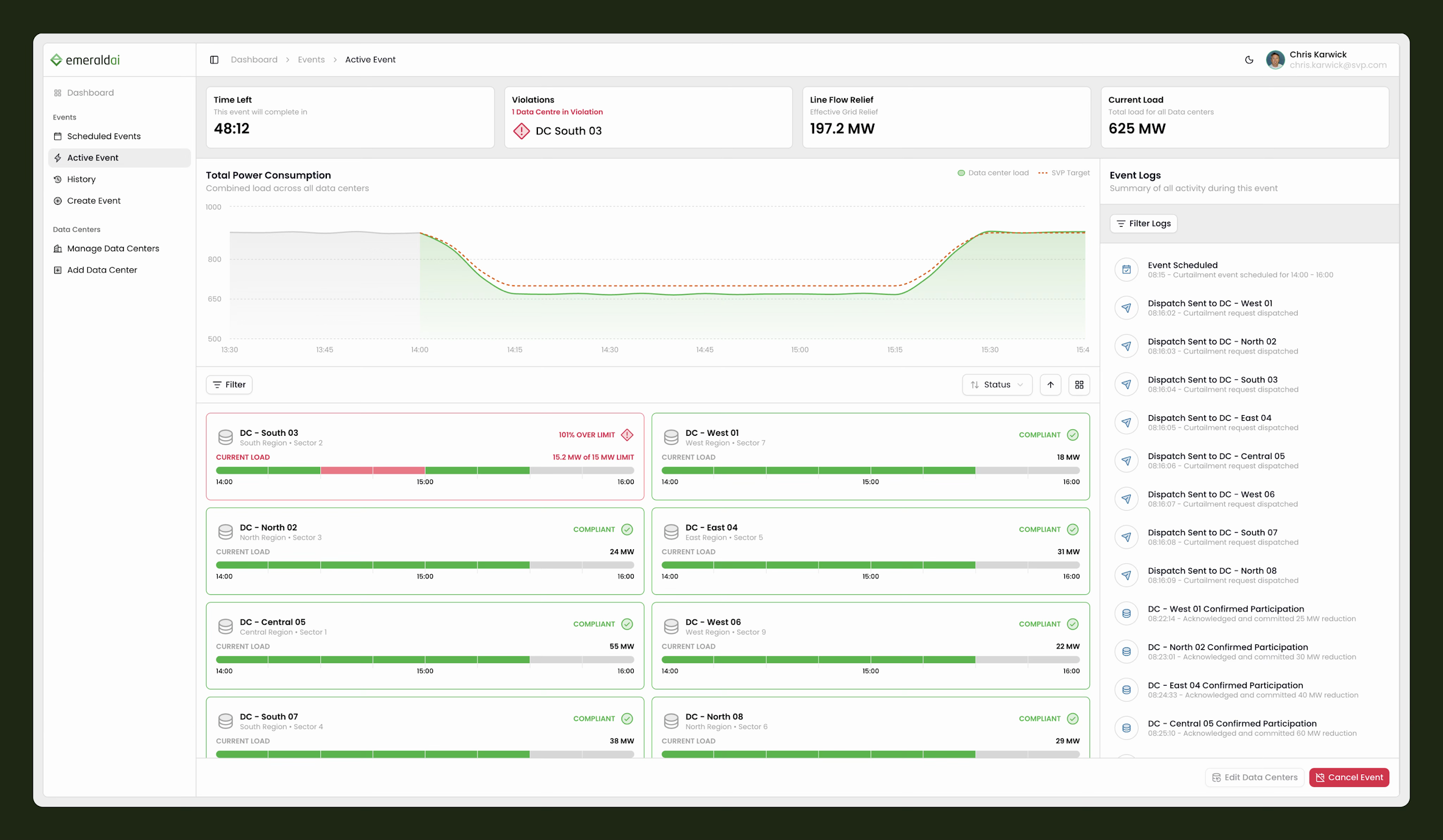Click the 197.2 MW line flow value
This screenshot has width=1443, height=840.
click(x=842, y=129)
